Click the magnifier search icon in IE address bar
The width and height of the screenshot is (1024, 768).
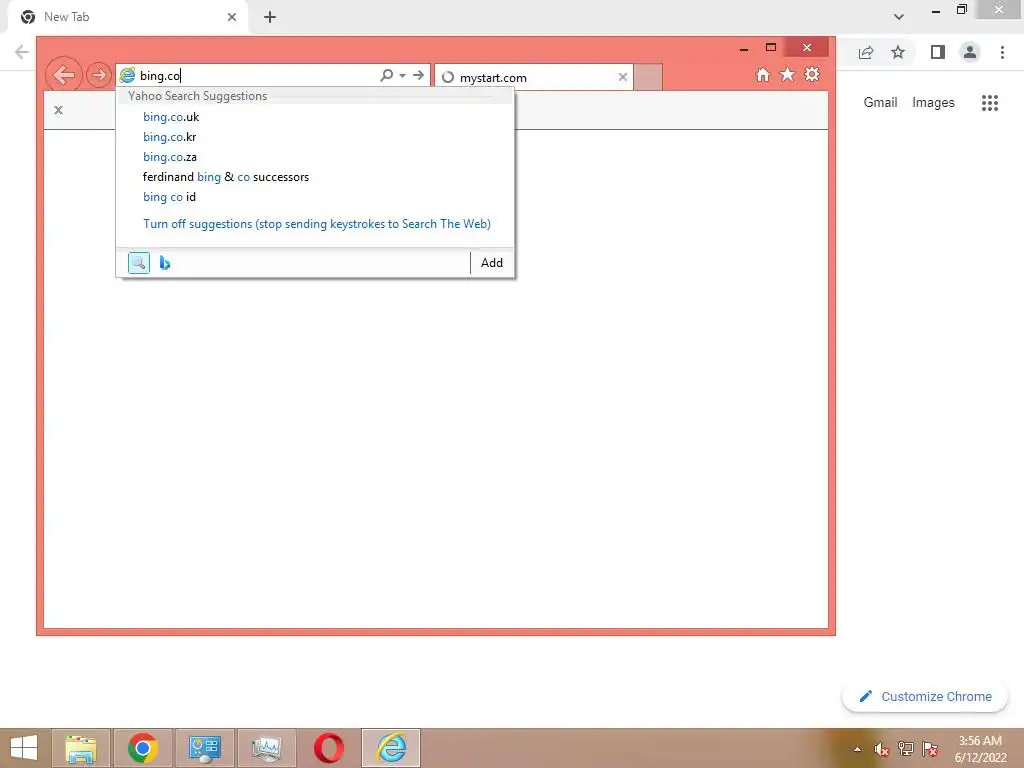pyautogui.click(x=387, y=75)
